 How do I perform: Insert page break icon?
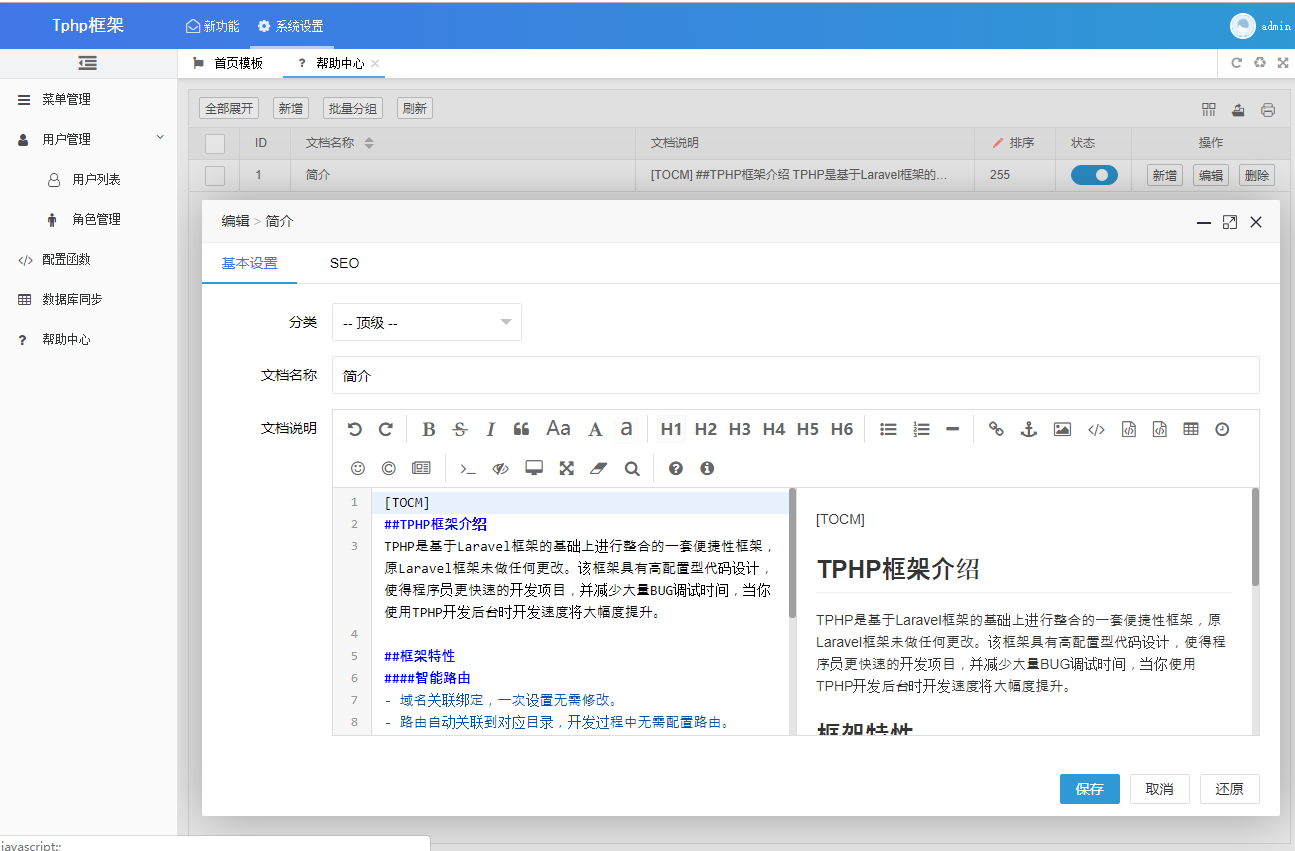[x=421, y=468]
